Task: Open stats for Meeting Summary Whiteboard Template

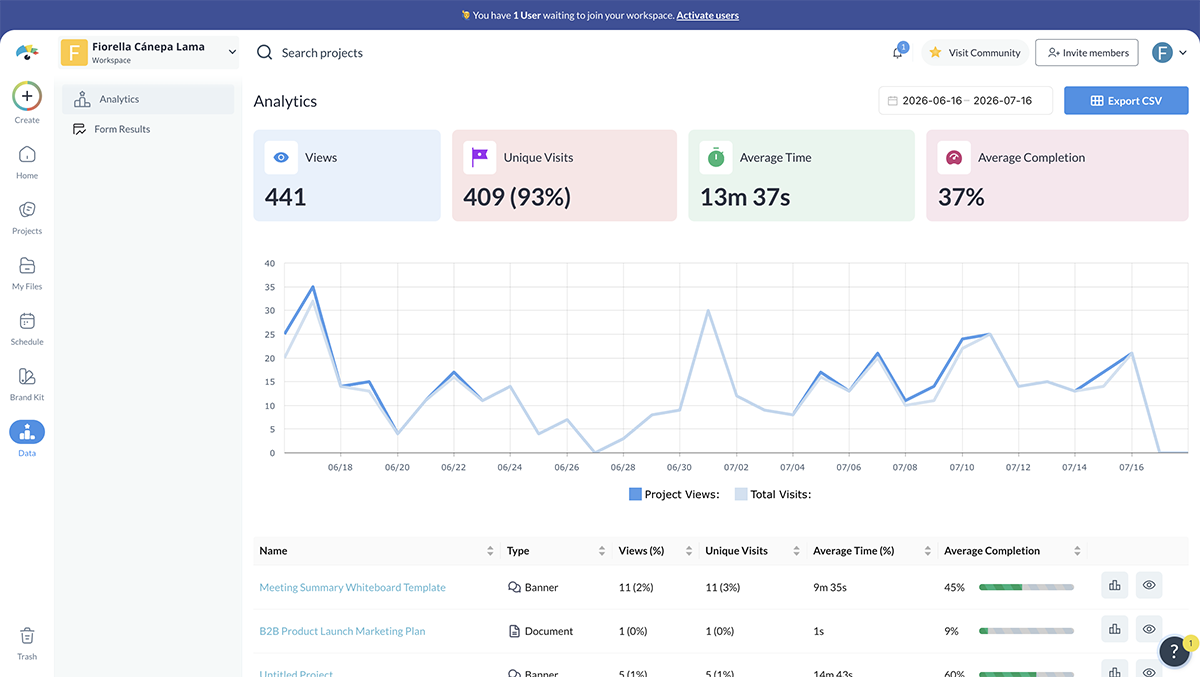Action: (1114, 586)
